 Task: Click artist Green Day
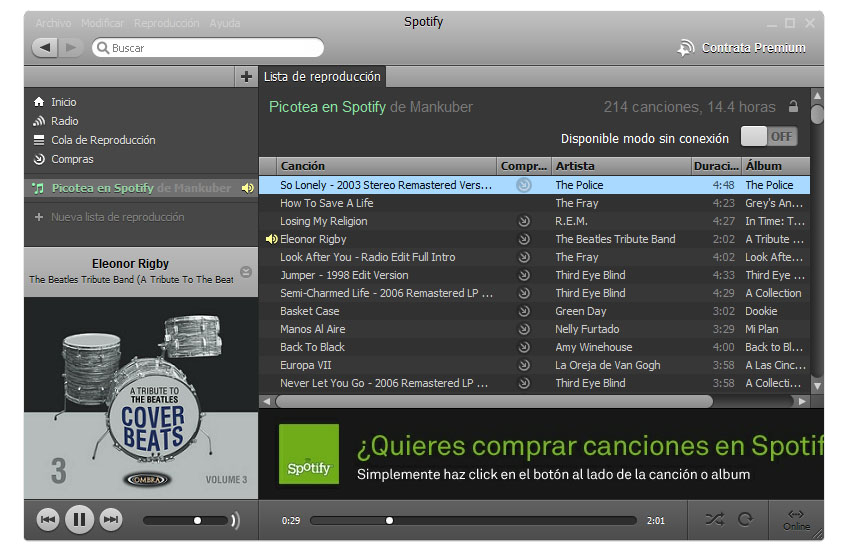pyautogui.click(x=581, y=311)
